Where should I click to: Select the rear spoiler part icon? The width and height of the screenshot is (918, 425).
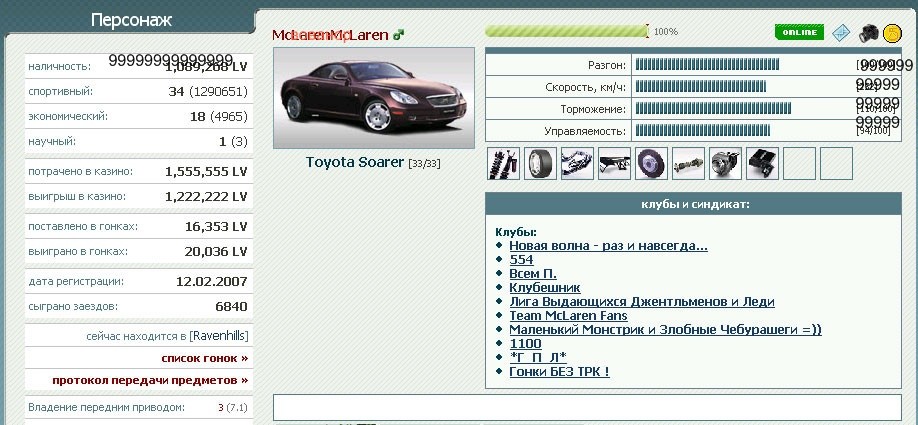[x=614, y=163]
